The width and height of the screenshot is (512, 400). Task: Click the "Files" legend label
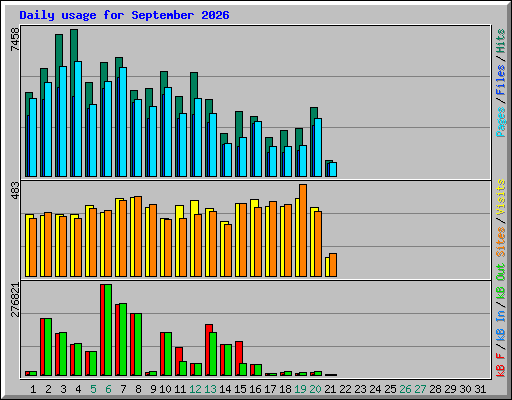pyautogui.click(x=501, y=80)
